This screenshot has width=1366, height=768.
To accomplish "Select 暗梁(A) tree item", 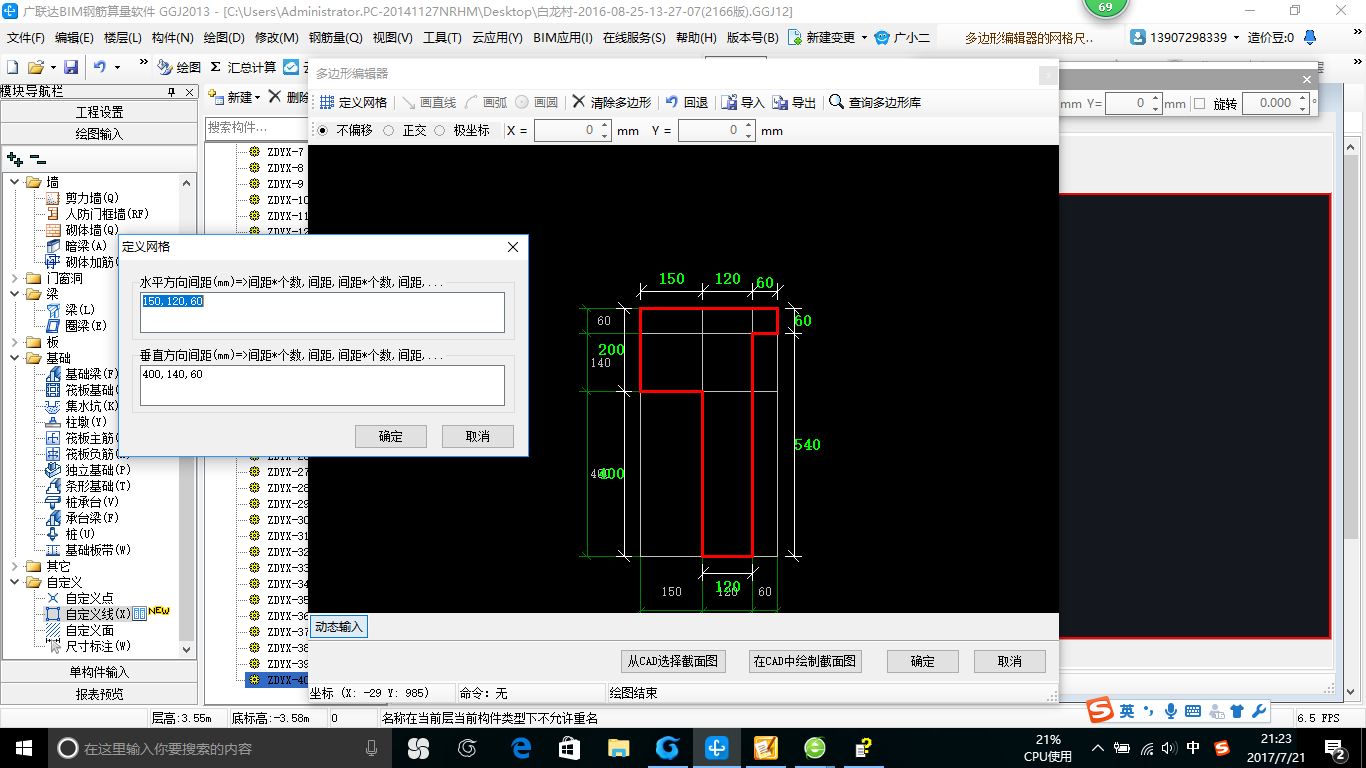I will point(86,246).
